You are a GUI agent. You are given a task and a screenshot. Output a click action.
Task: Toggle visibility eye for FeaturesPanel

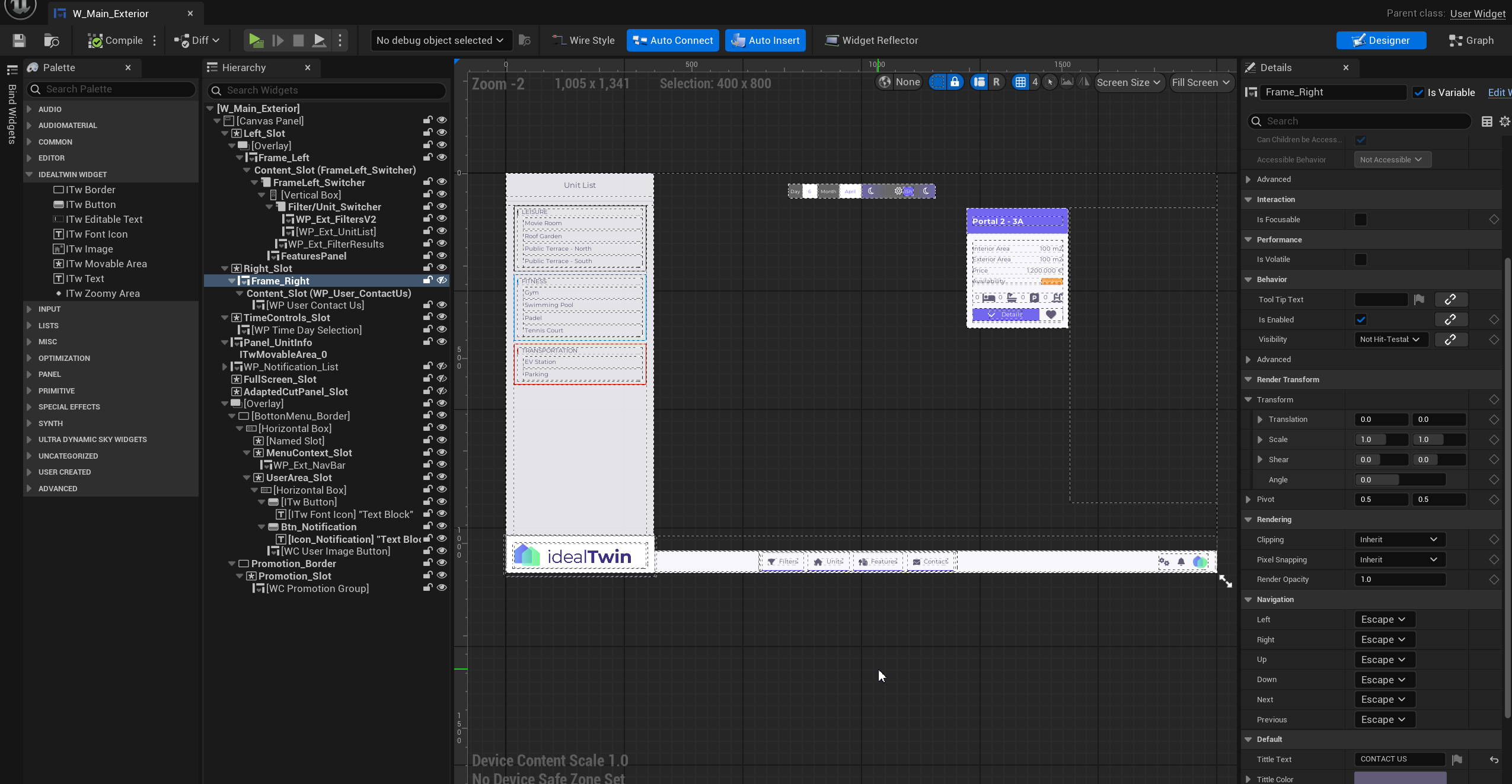442,255
